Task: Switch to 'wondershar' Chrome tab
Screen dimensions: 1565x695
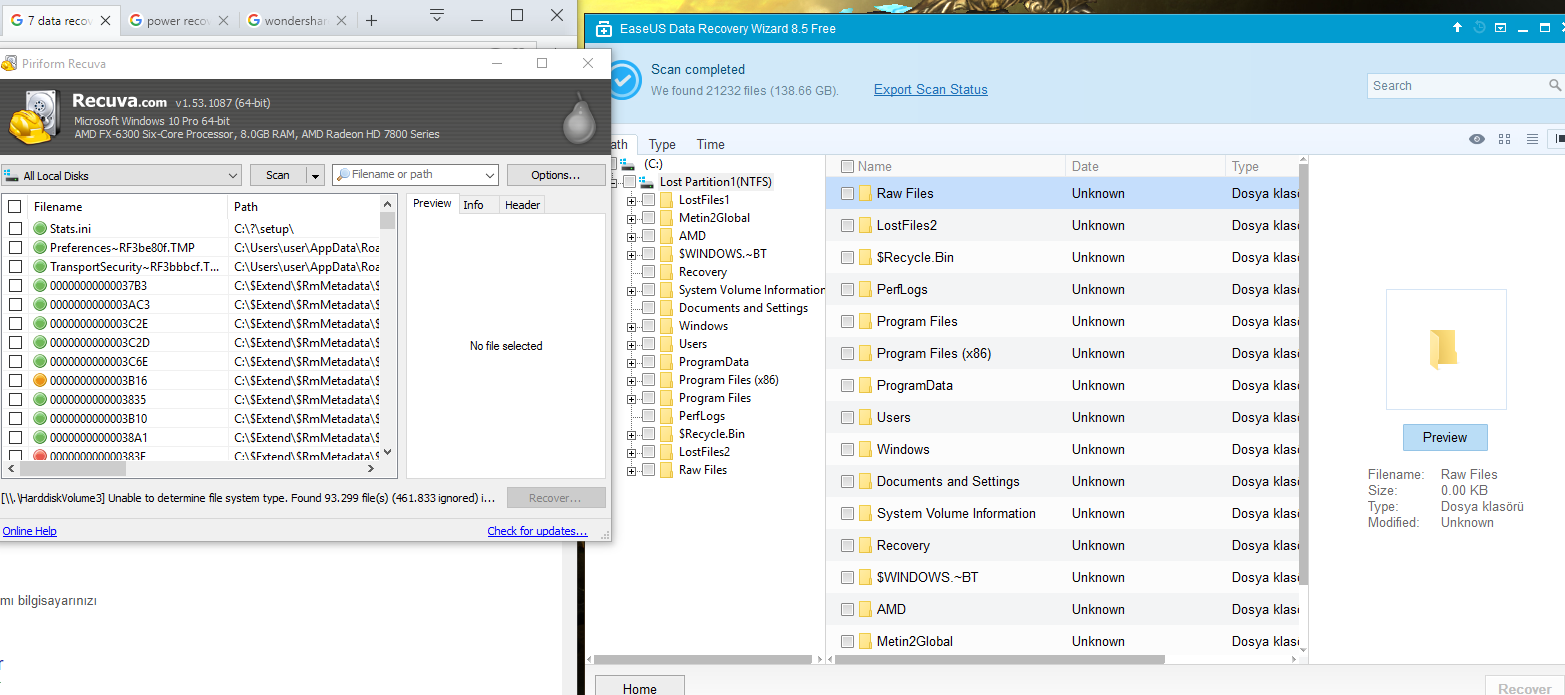Action: (297, 20)
